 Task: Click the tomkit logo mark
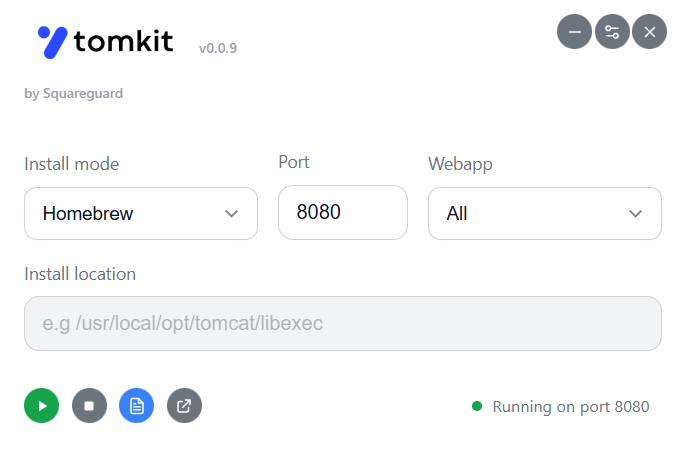52,41
